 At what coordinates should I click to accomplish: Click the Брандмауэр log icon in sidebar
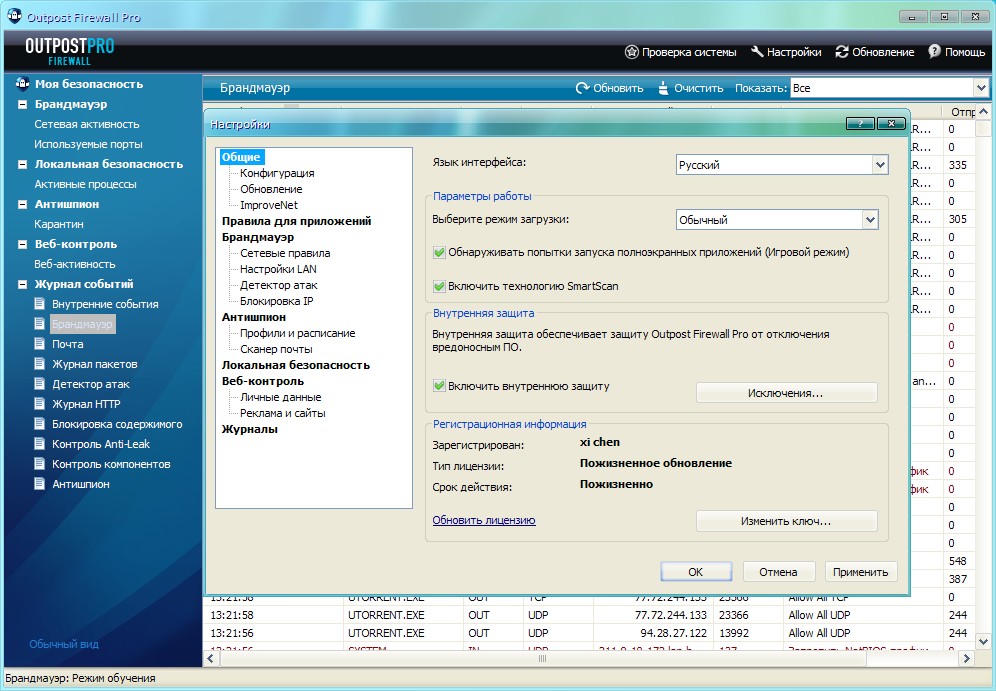40,323
